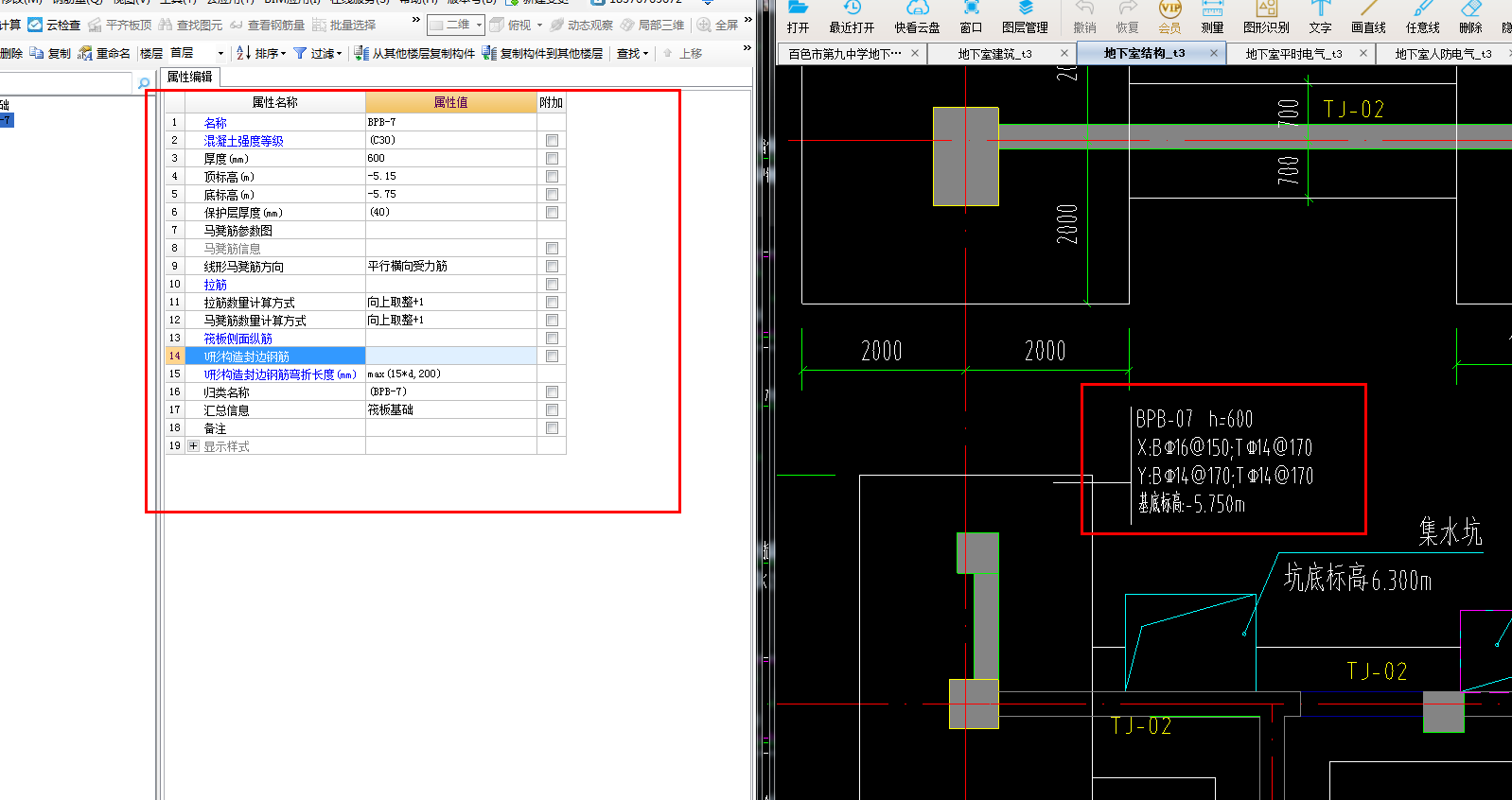Redo with the 恢复 button
Viewport: 1512px width, 800px height.
[x=1127, y=17]
